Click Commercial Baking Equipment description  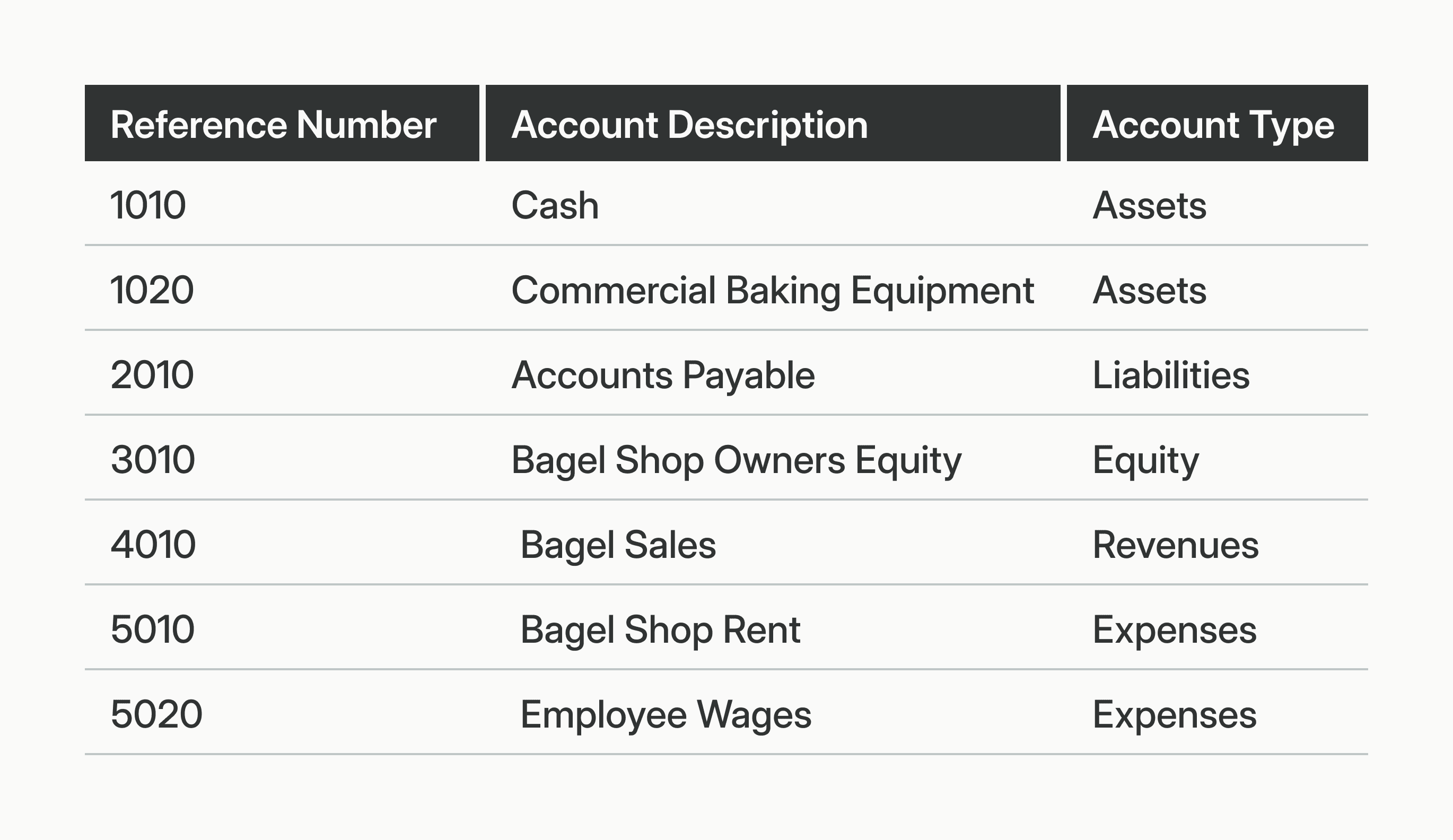tap(772, 290)
